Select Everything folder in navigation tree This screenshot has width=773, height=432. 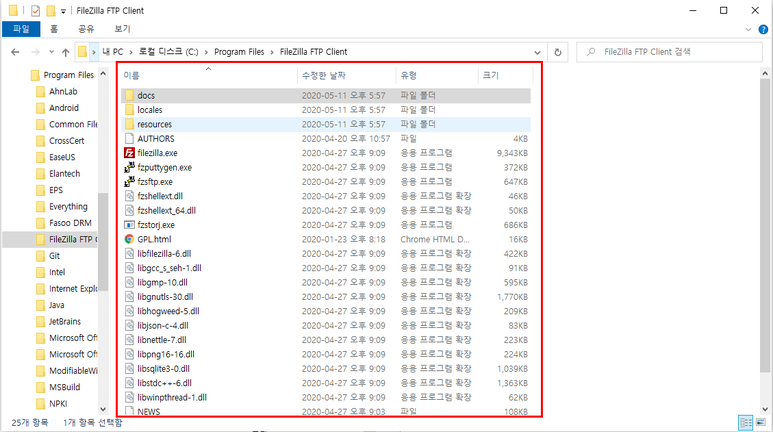68,206
